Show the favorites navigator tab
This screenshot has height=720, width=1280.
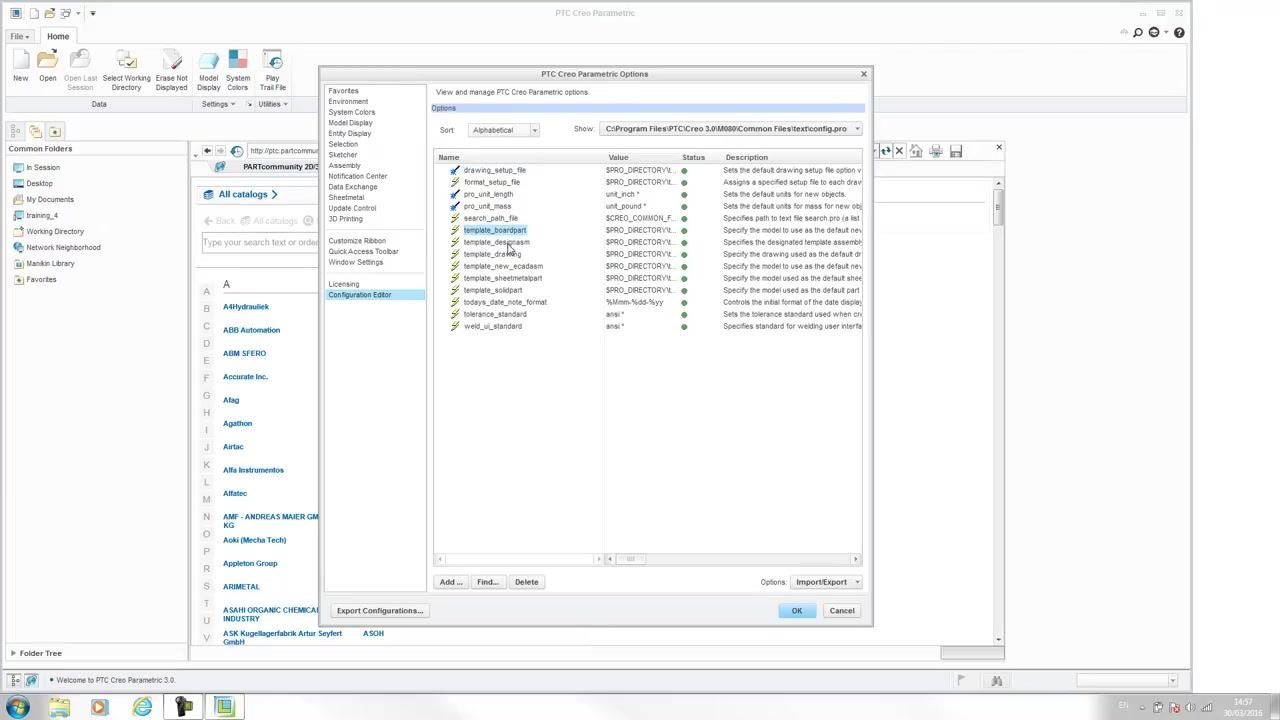55,131
